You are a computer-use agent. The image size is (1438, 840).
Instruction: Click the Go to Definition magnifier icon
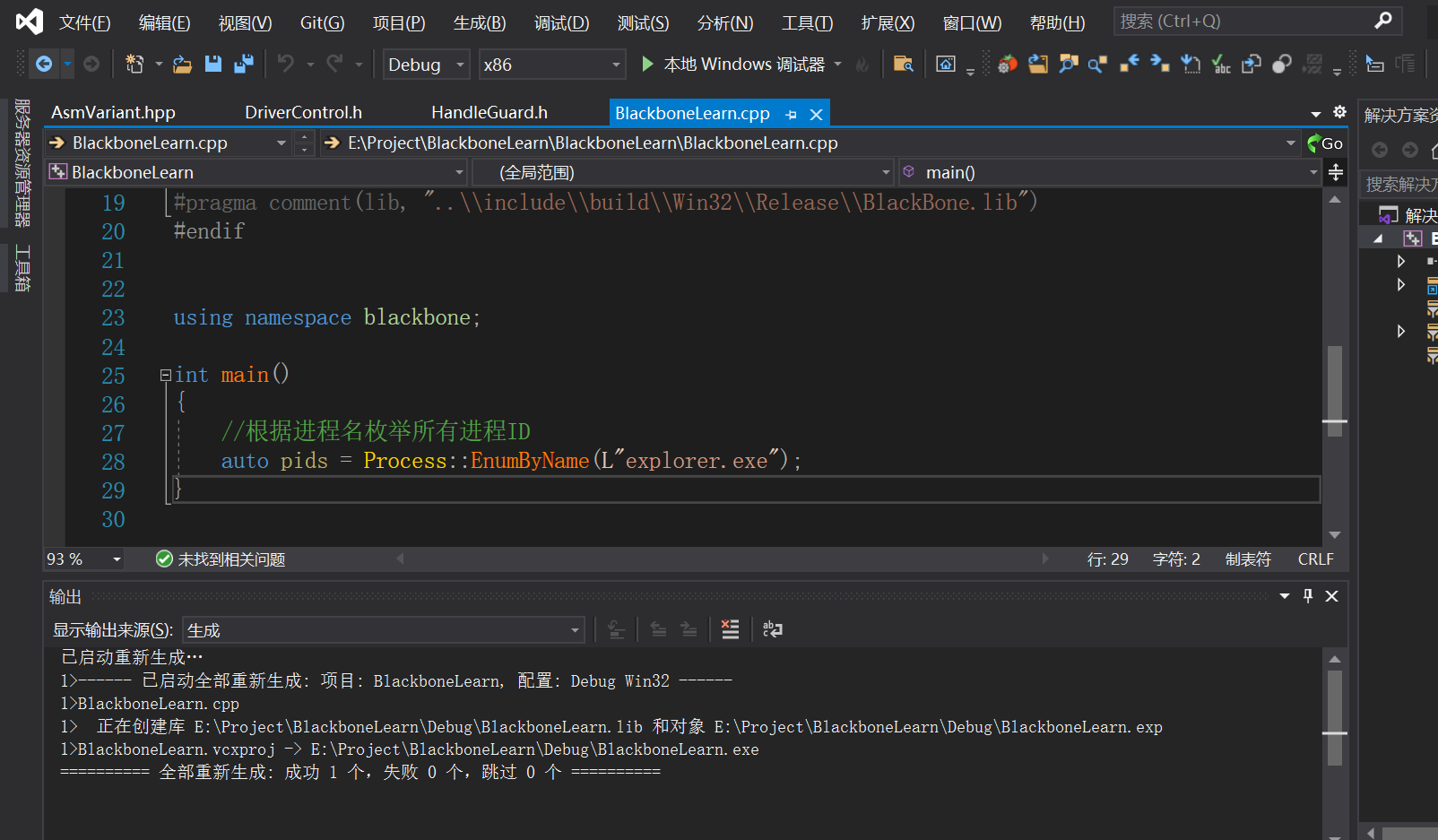[1097, 64]
